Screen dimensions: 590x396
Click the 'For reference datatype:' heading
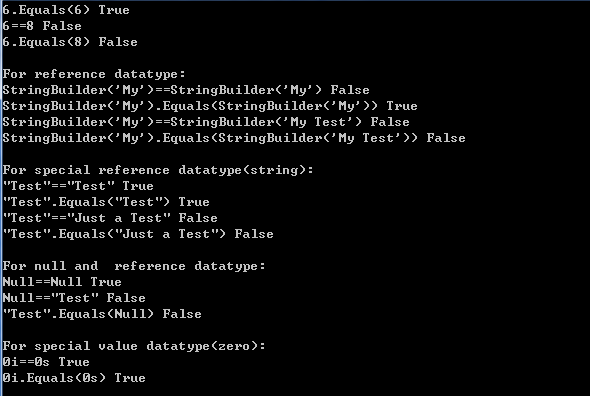coord(94,74)
